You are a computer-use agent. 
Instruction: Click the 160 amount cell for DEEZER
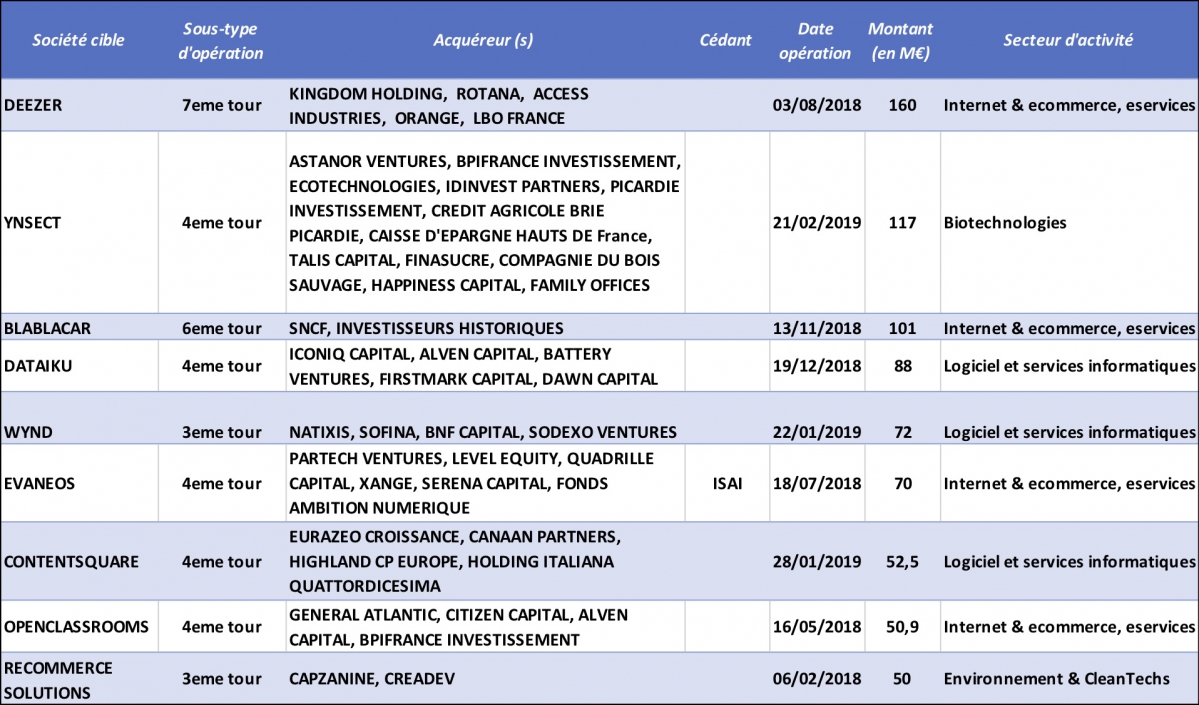[902, 105]
